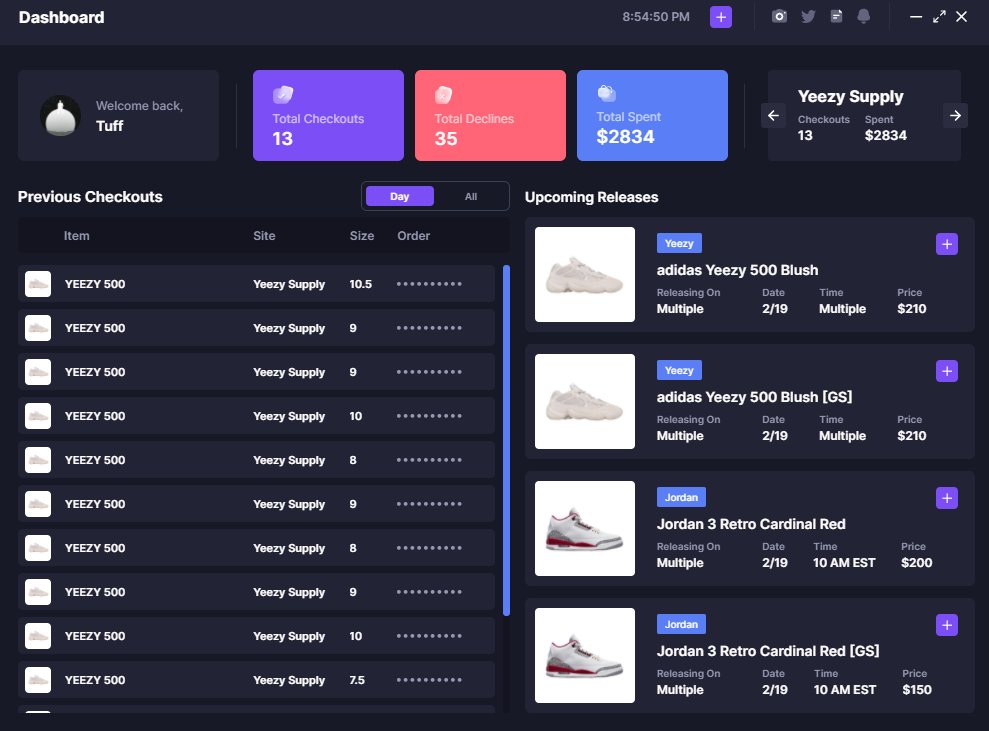Open the Twitter bird icon
This screenshot has height=731, width=989.
(x=808, y=16)
